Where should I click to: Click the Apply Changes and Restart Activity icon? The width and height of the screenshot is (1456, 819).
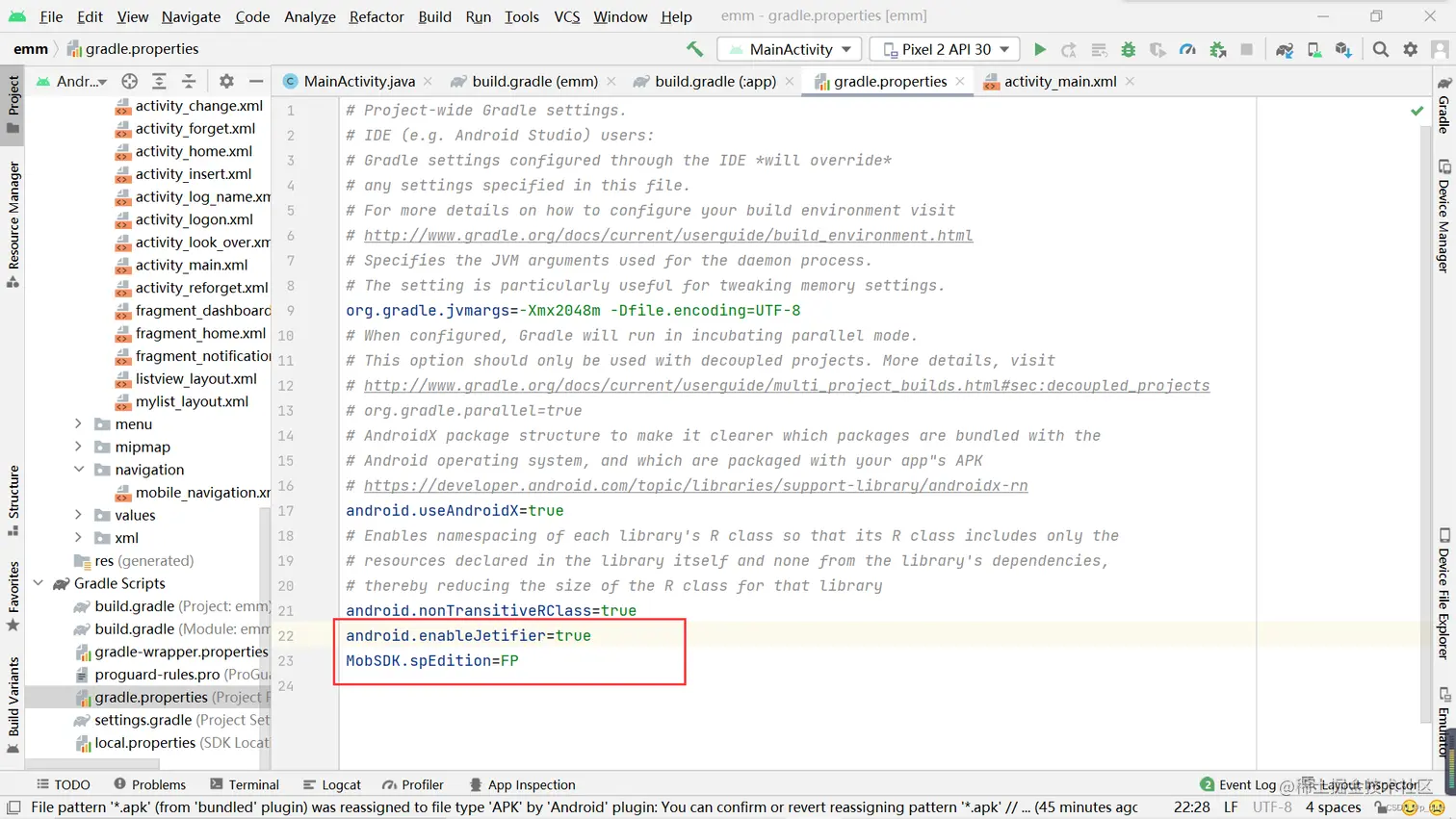click(x=1069, y=49)
